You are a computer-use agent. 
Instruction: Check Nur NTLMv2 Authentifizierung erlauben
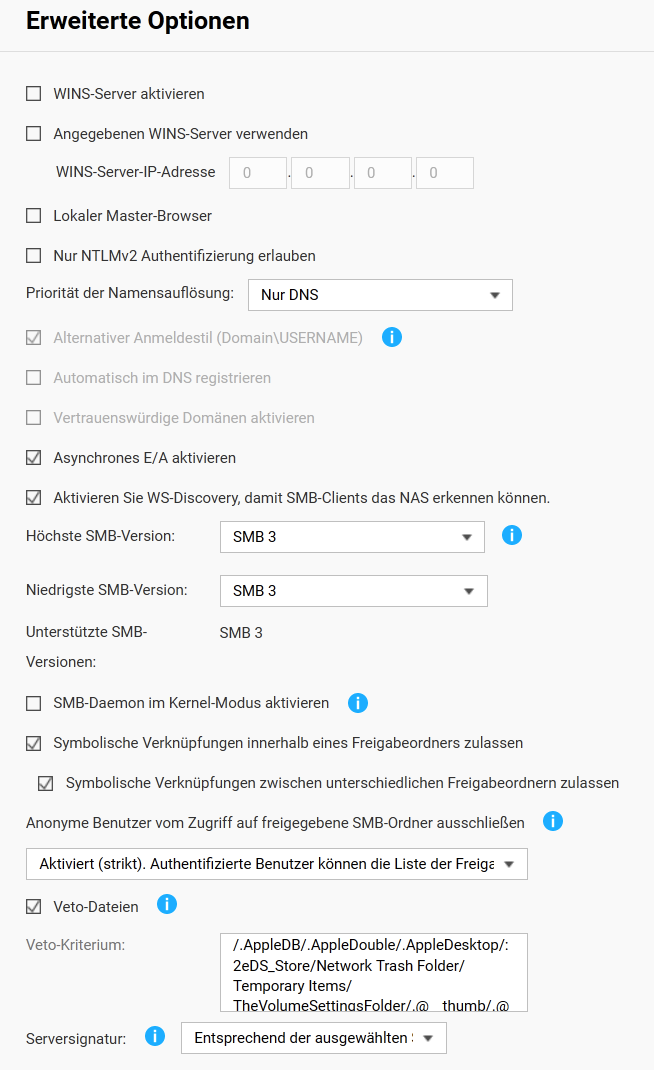(34, 256)
